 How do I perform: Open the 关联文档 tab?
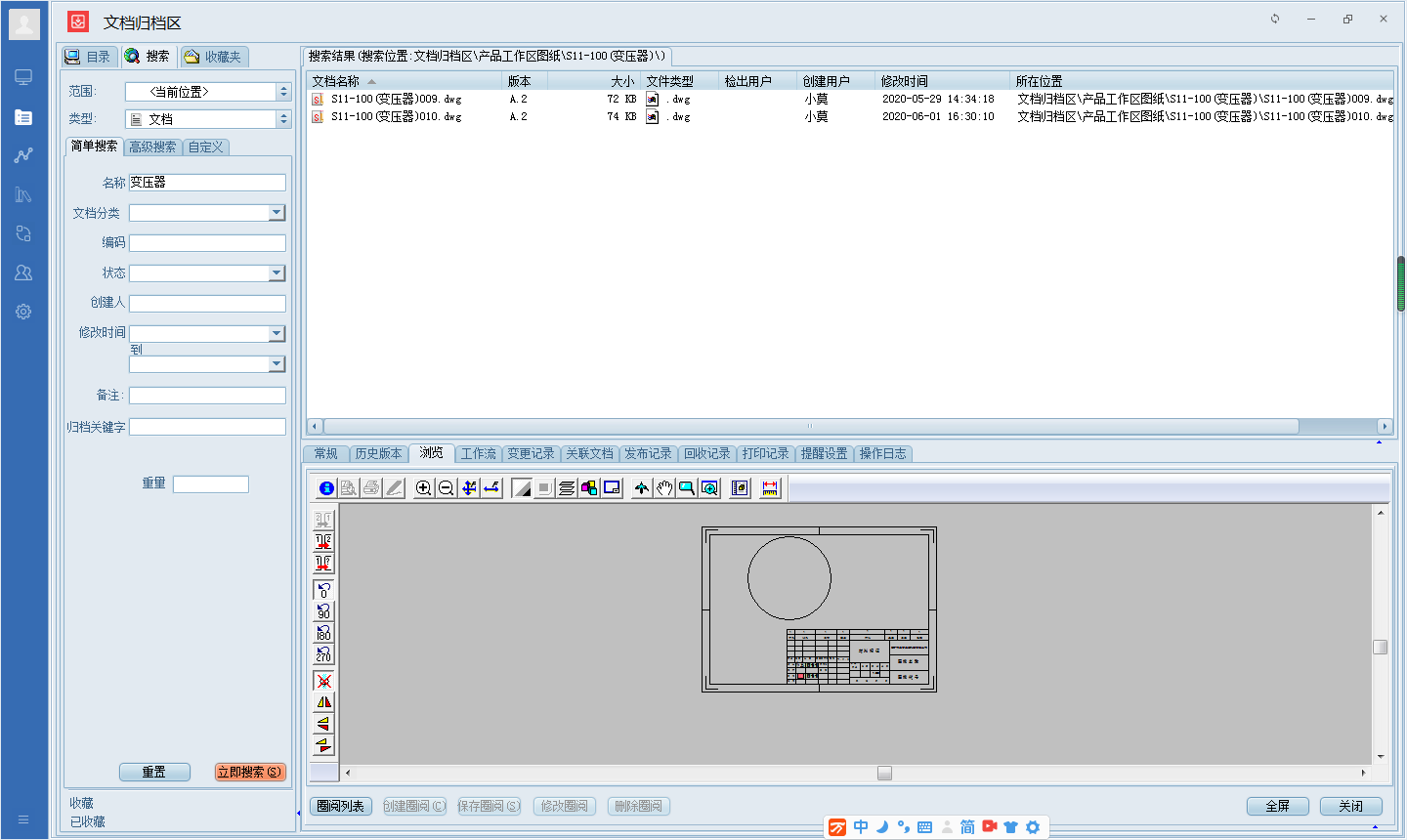589,454
